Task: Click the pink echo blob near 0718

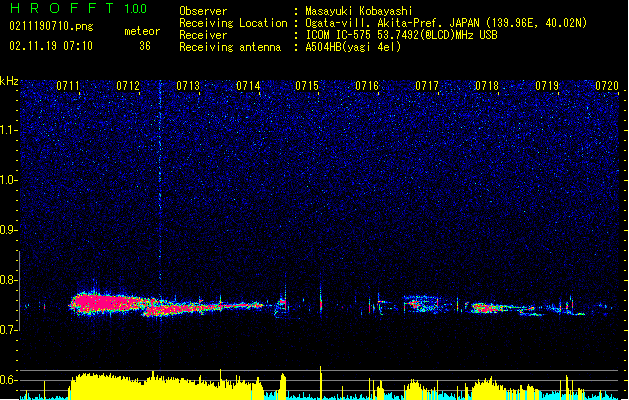Action: click(x=487, y=308)
